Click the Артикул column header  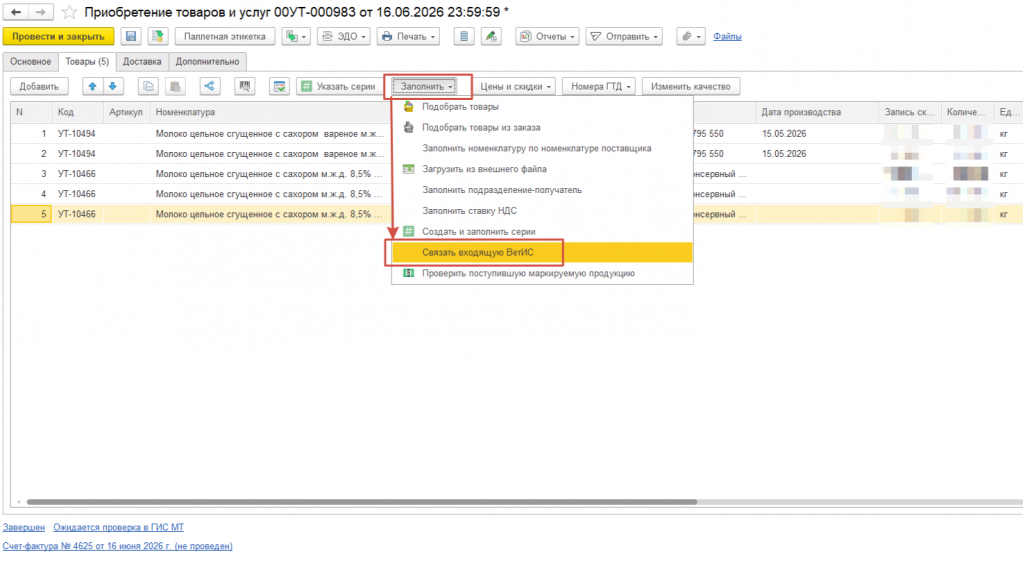point(127,112)
